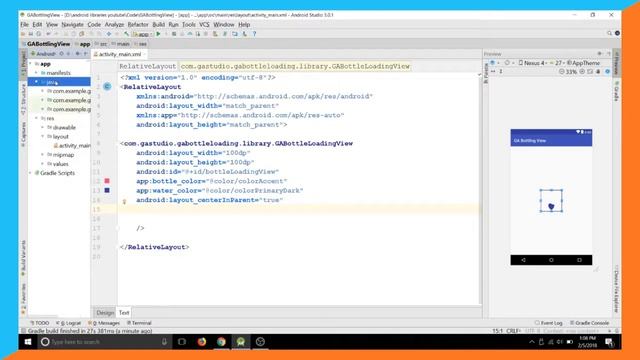The width and height of the screenshot is (640, 360).
Task: Click the Task View taskbar icon
Action: point(182,342)
